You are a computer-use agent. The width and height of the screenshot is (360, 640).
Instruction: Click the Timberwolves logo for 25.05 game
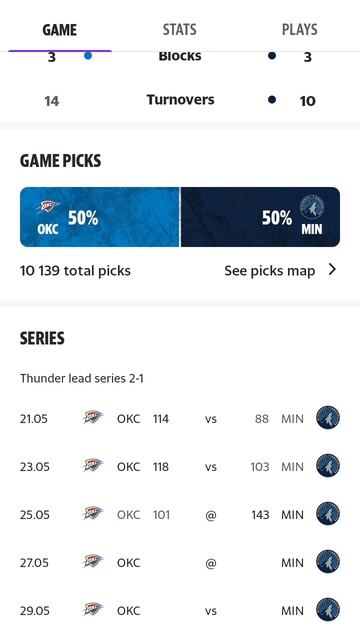point(328,513)
